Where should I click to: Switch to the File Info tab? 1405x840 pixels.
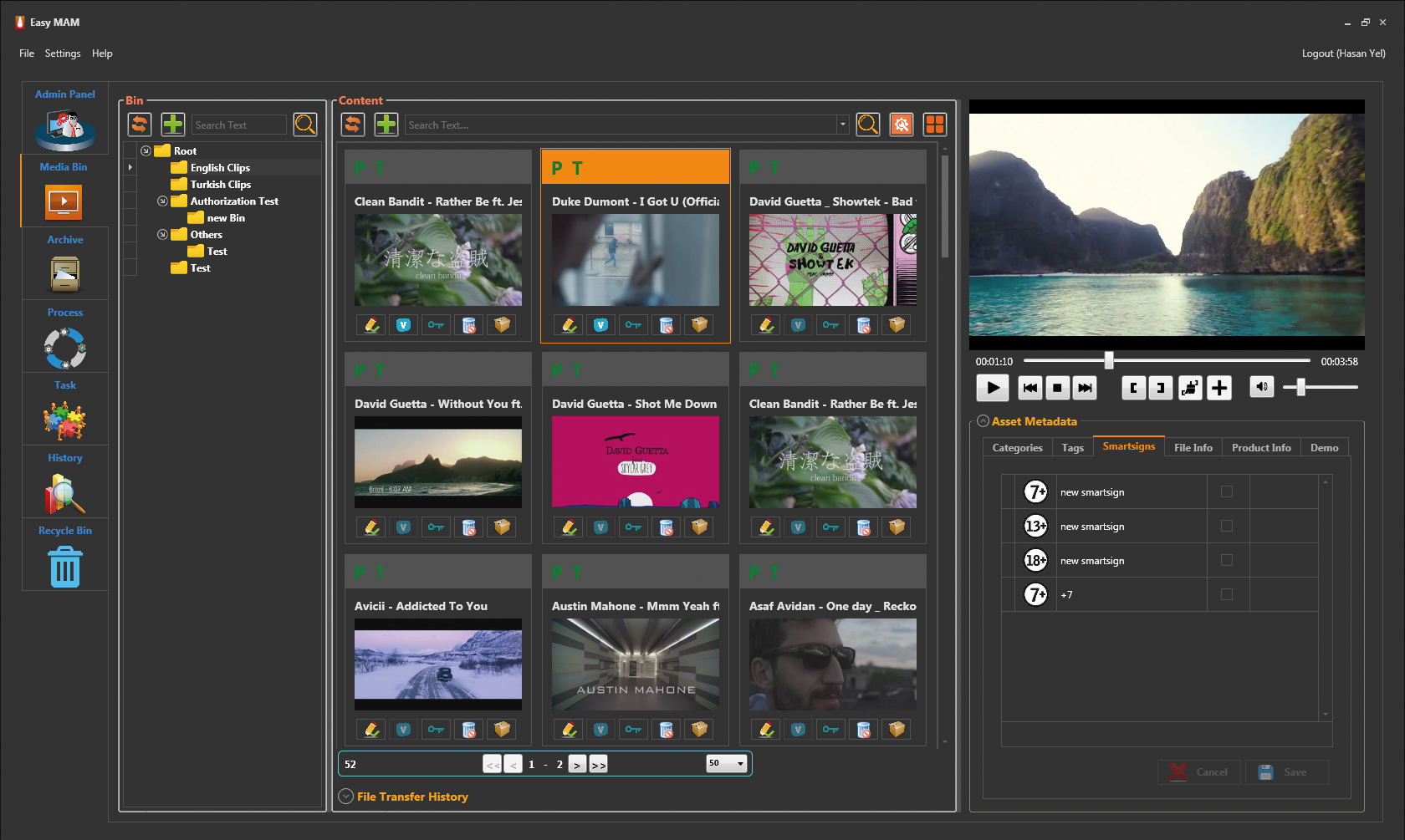(1193, 448)
